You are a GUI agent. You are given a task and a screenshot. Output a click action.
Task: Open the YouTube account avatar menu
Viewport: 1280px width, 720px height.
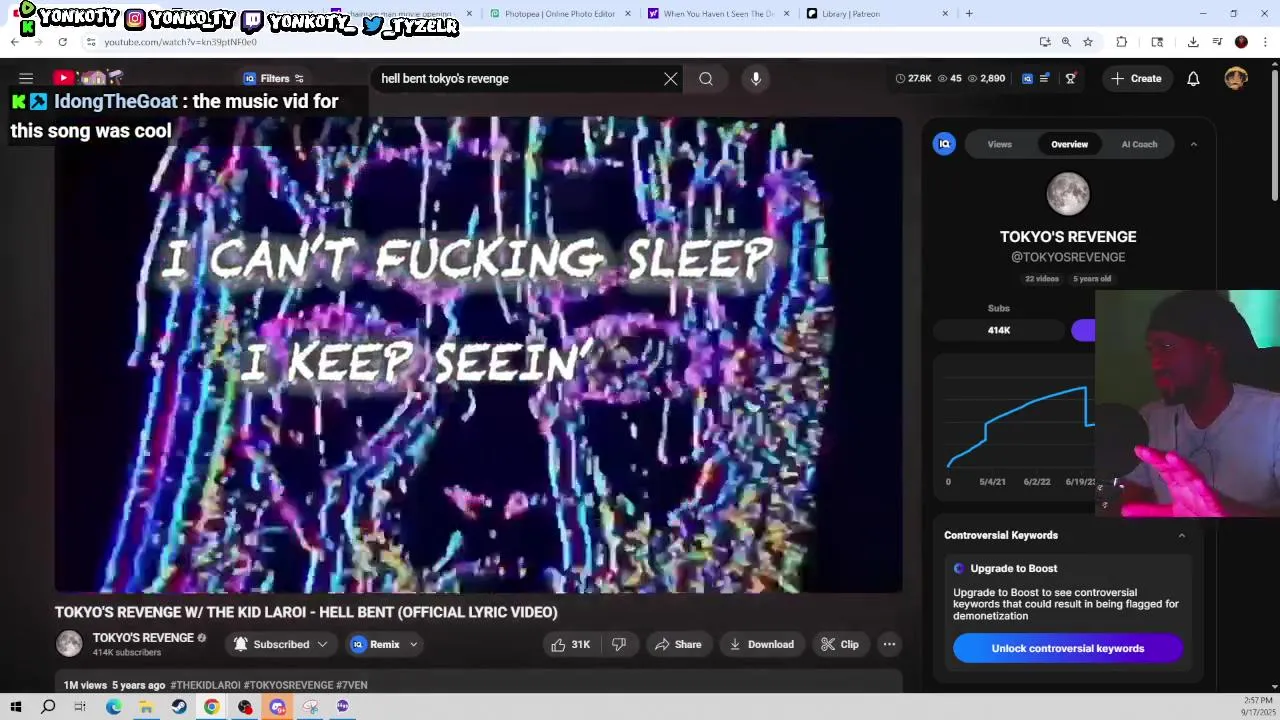click(x=1236, y=78)
